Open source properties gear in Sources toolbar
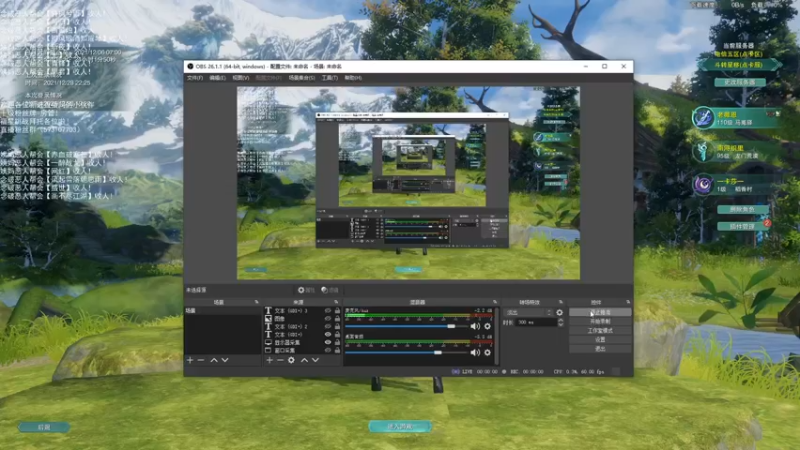The height and width of the screenshot is (450, 800). coord(291,360)
